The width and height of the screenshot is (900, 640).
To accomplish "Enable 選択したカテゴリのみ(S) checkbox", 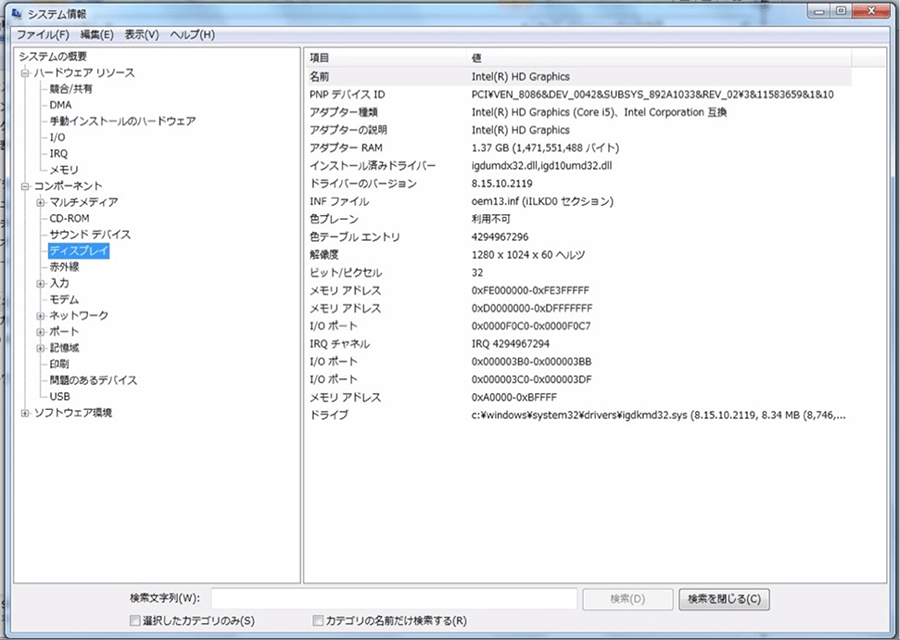I will (135, 620).
